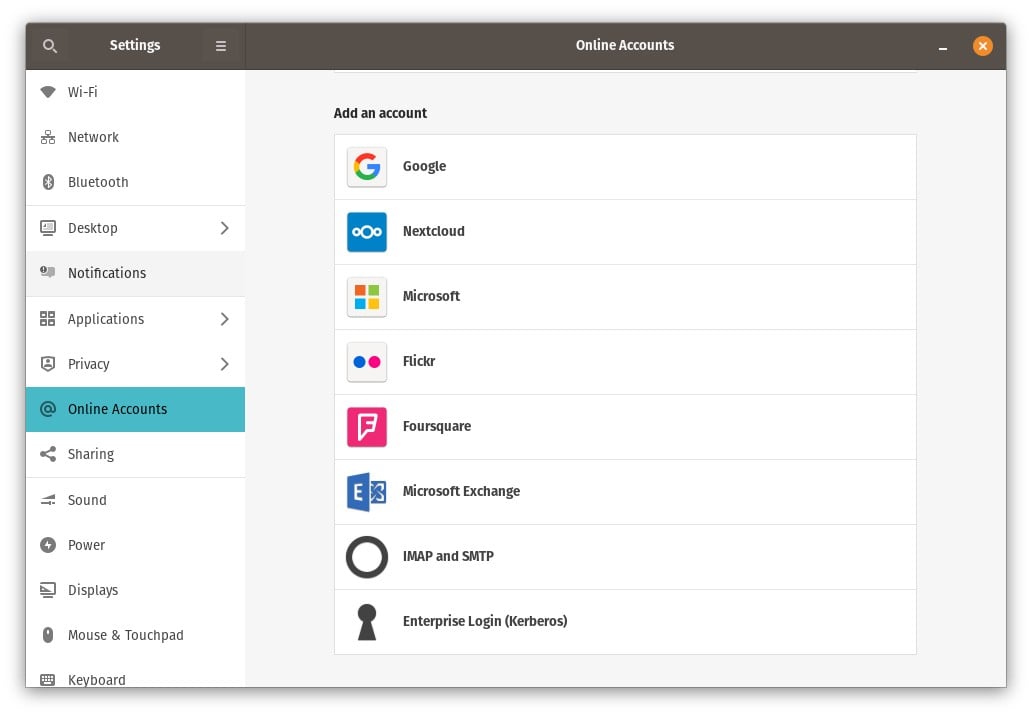Open Power settings panel
The height and width of the screenshot is (716, 1032).
click(x=136, y=545)
